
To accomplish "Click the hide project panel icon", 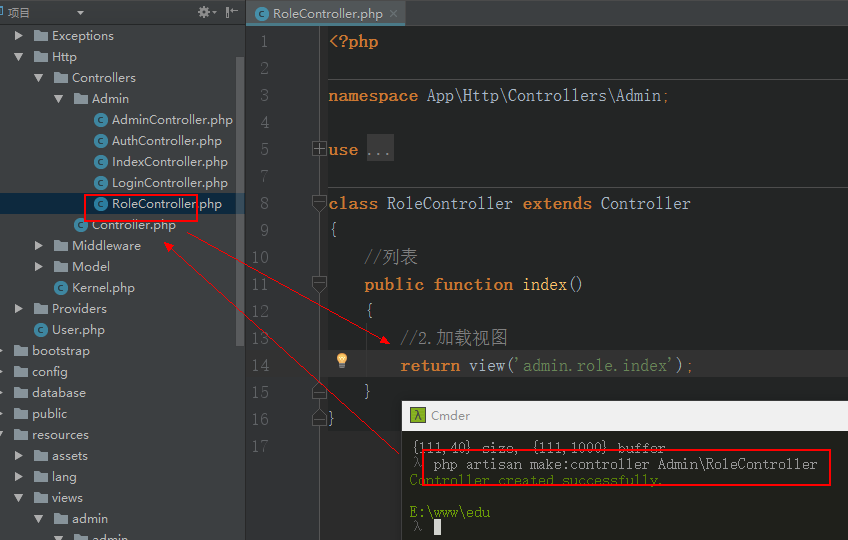I will point(232,12).
